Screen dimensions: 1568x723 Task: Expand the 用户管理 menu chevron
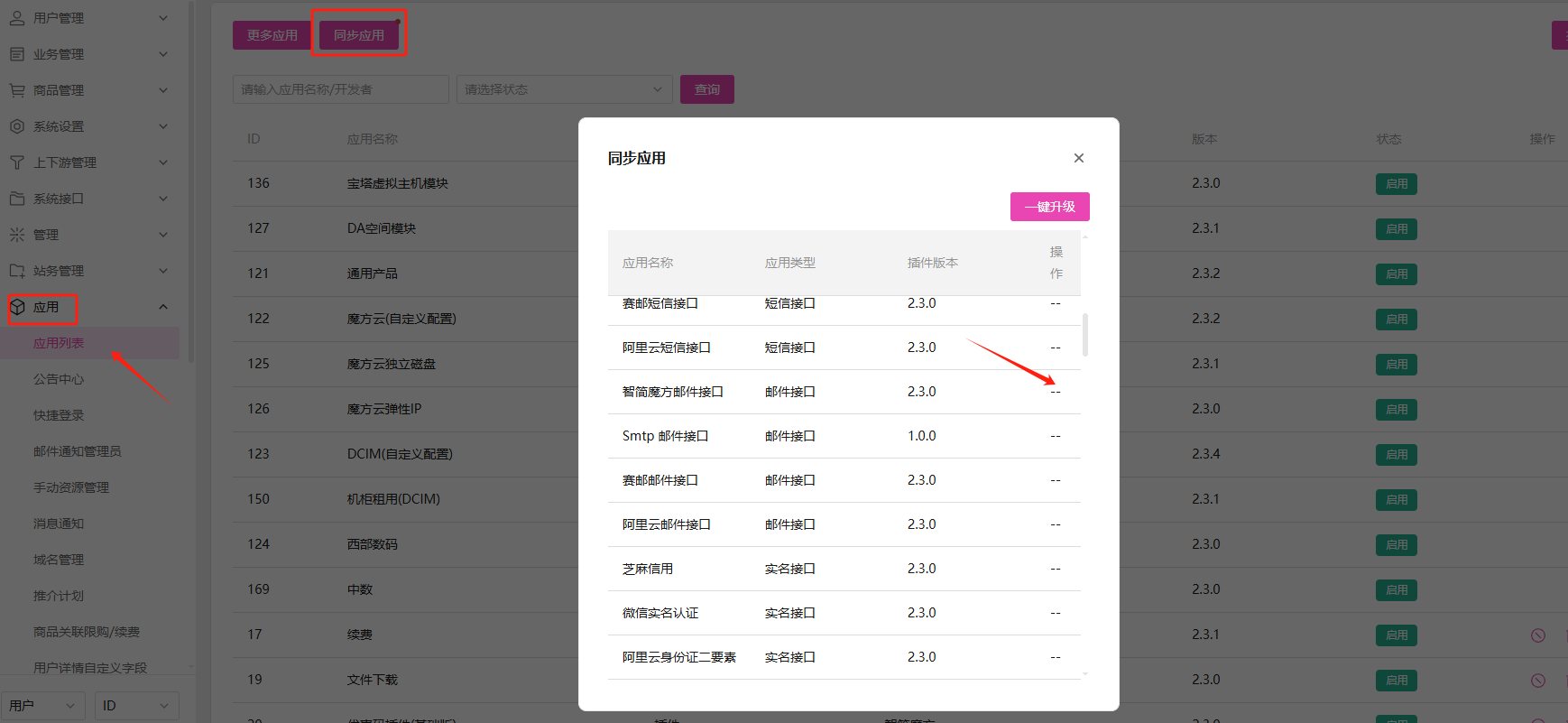click(x=163, y=17)
